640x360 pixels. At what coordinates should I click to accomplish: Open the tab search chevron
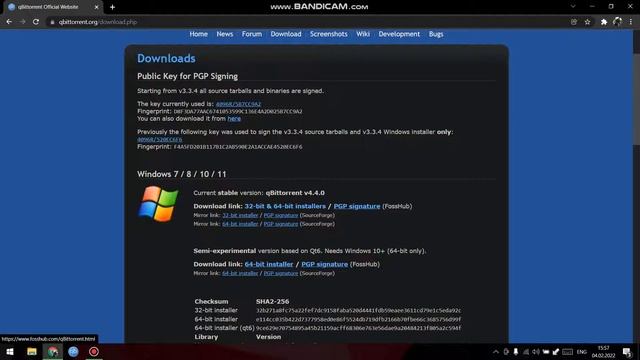(x=573, y=7)
